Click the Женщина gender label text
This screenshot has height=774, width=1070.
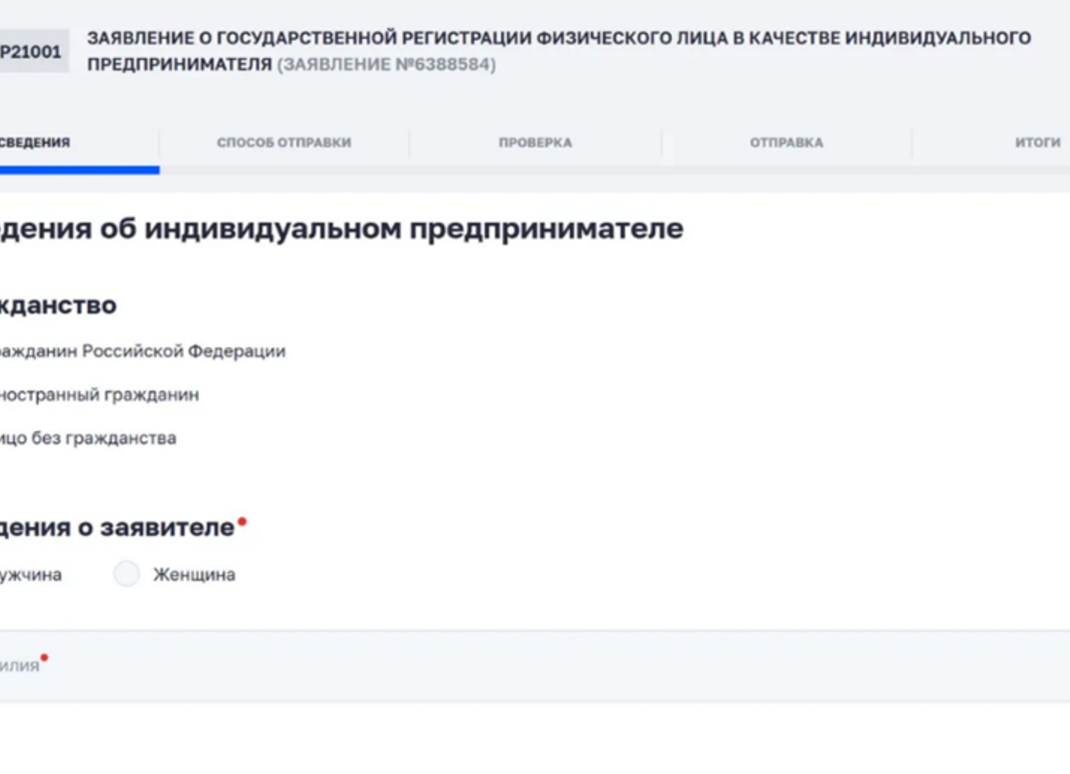pyautogui.click(x=194, y=575)
